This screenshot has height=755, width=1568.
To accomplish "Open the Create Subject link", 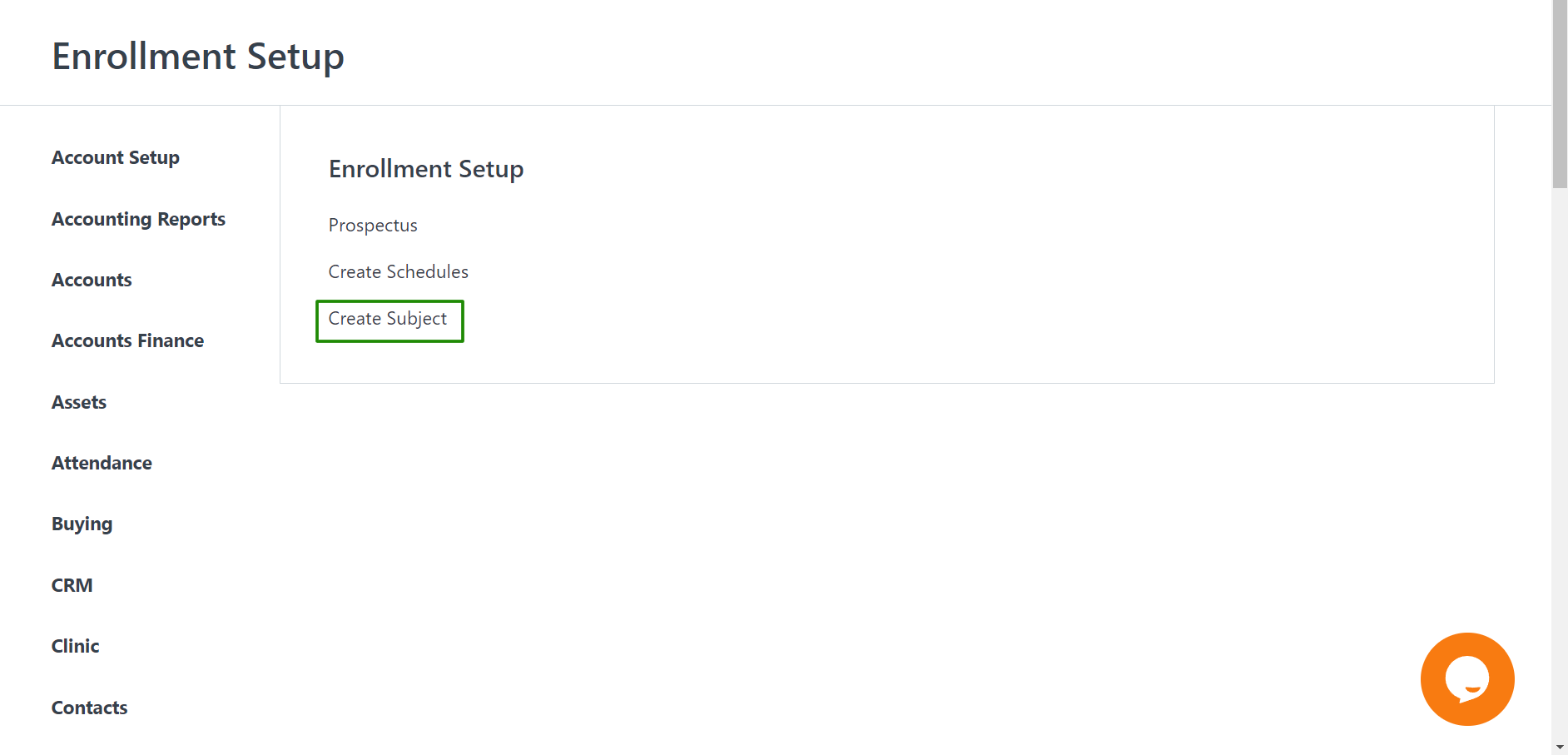I will click(388, 319).
